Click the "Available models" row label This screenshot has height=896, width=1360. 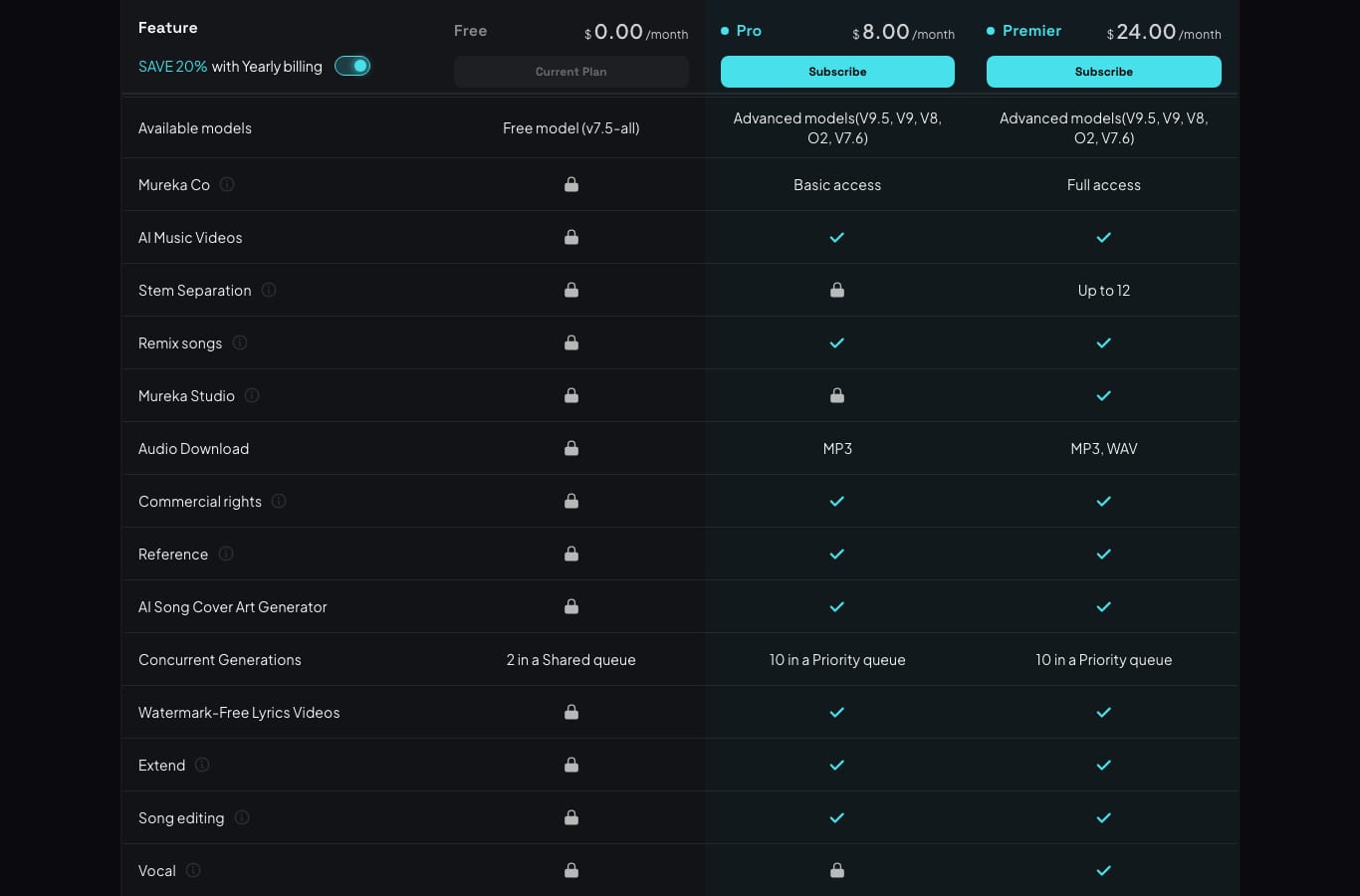coord(194,127)
